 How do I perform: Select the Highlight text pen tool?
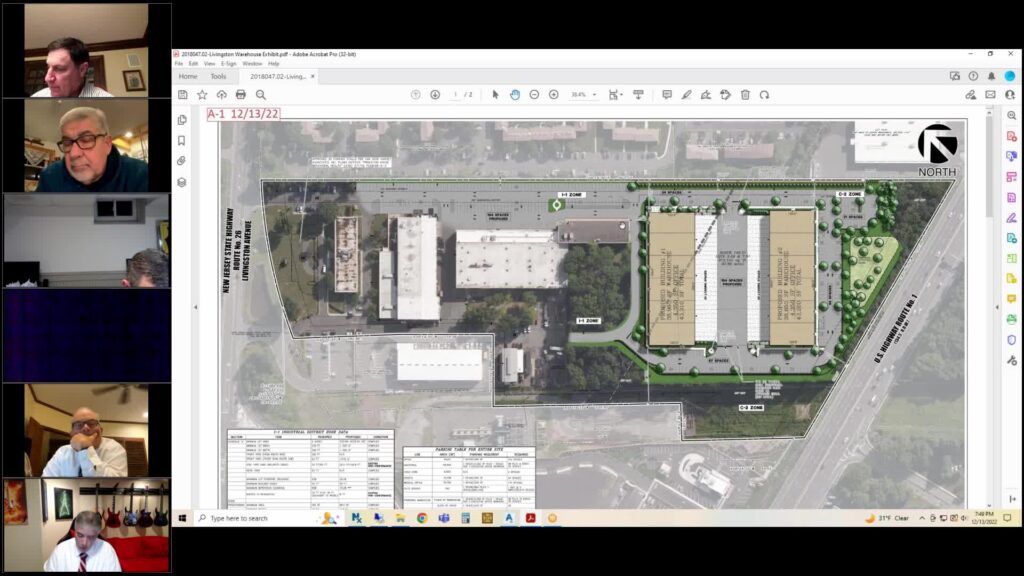(687, 95)
